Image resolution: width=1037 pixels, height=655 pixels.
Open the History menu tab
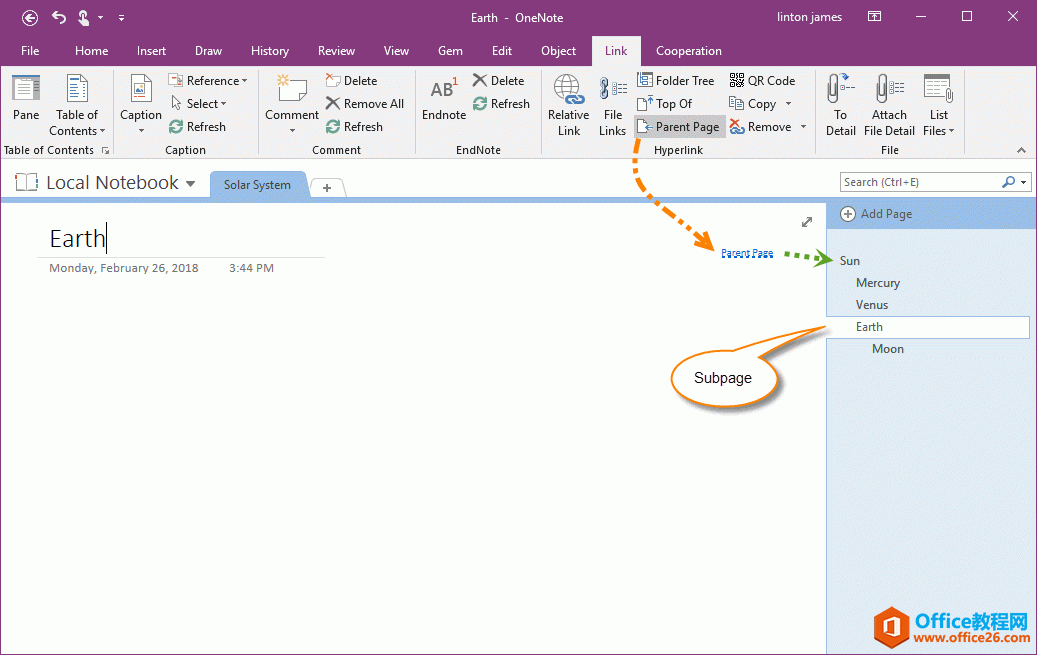(x=269, y=51)
